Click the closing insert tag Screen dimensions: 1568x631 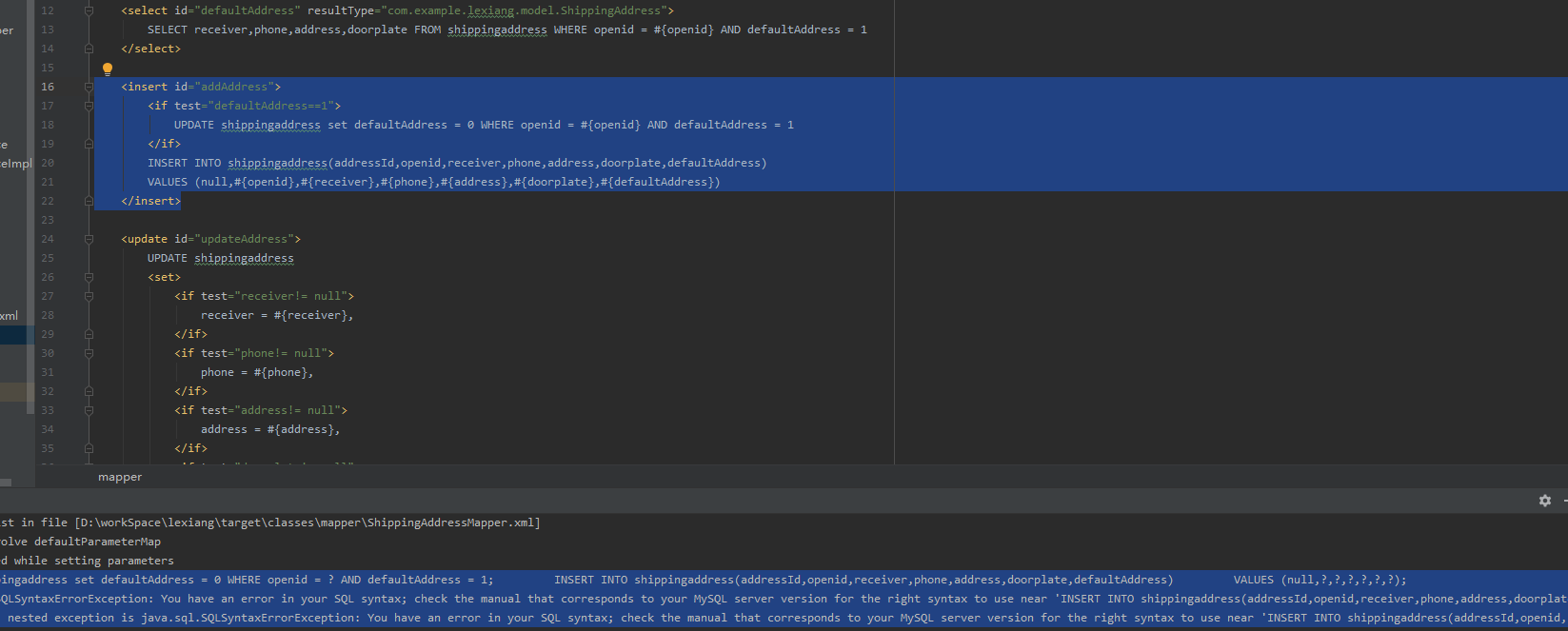coord(150,201)
